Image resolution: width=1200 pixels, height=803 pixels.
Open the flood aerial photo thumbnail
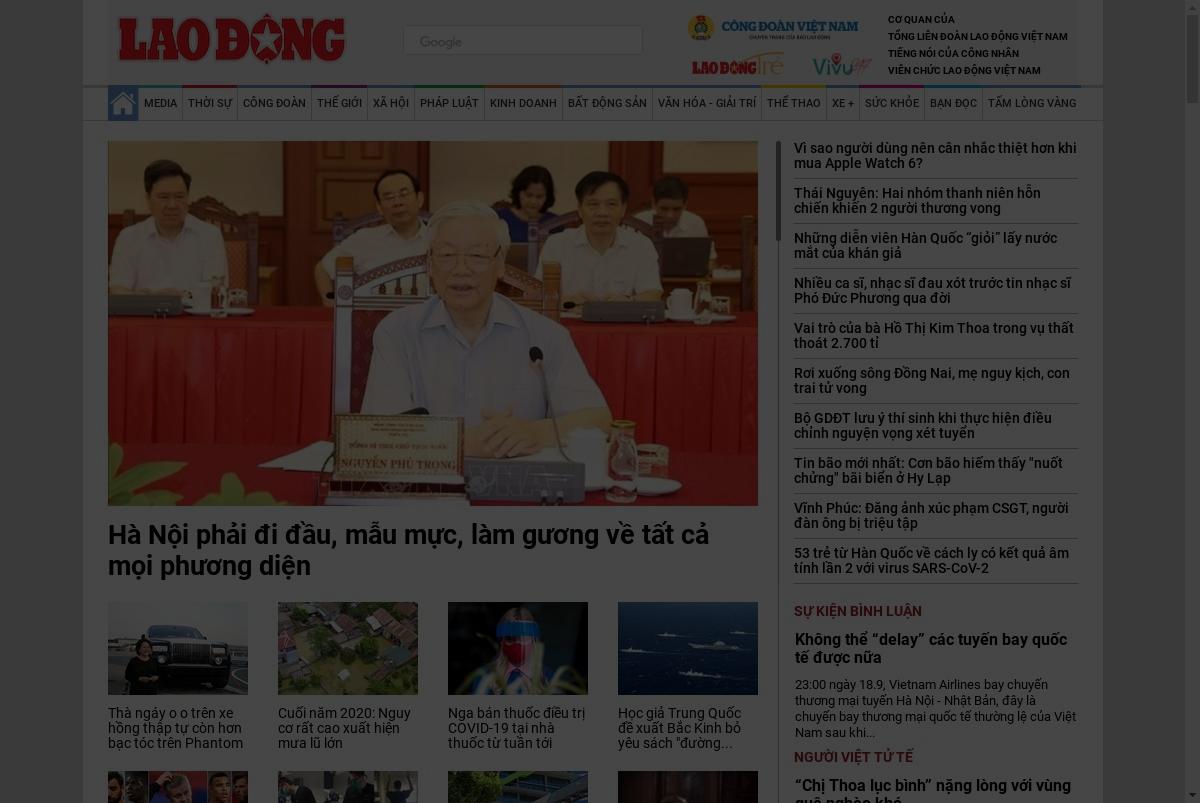click(x=348, y=648)
